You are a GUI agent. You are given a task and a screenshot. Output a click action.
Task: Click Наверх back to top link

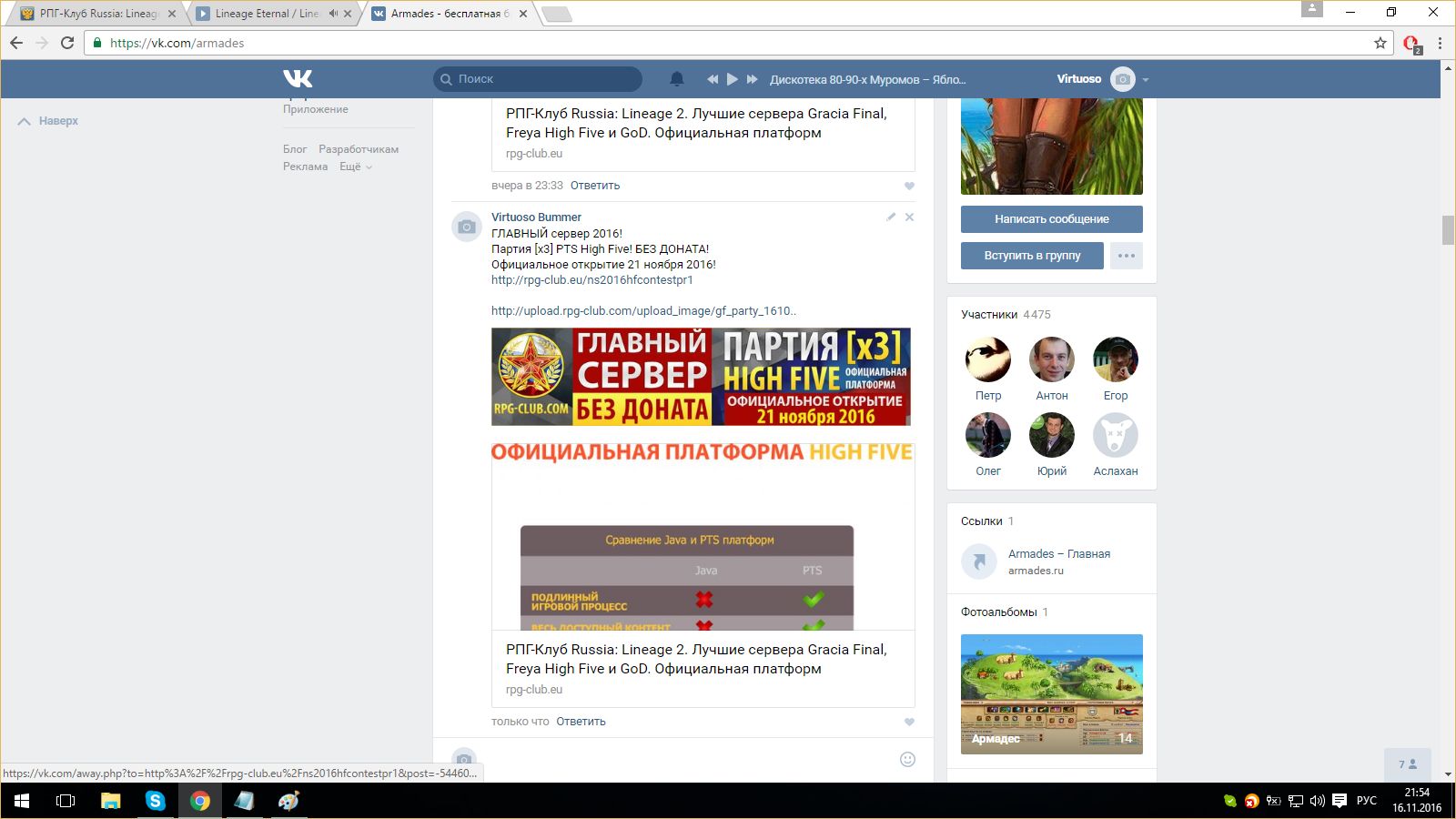click(48, 121)
